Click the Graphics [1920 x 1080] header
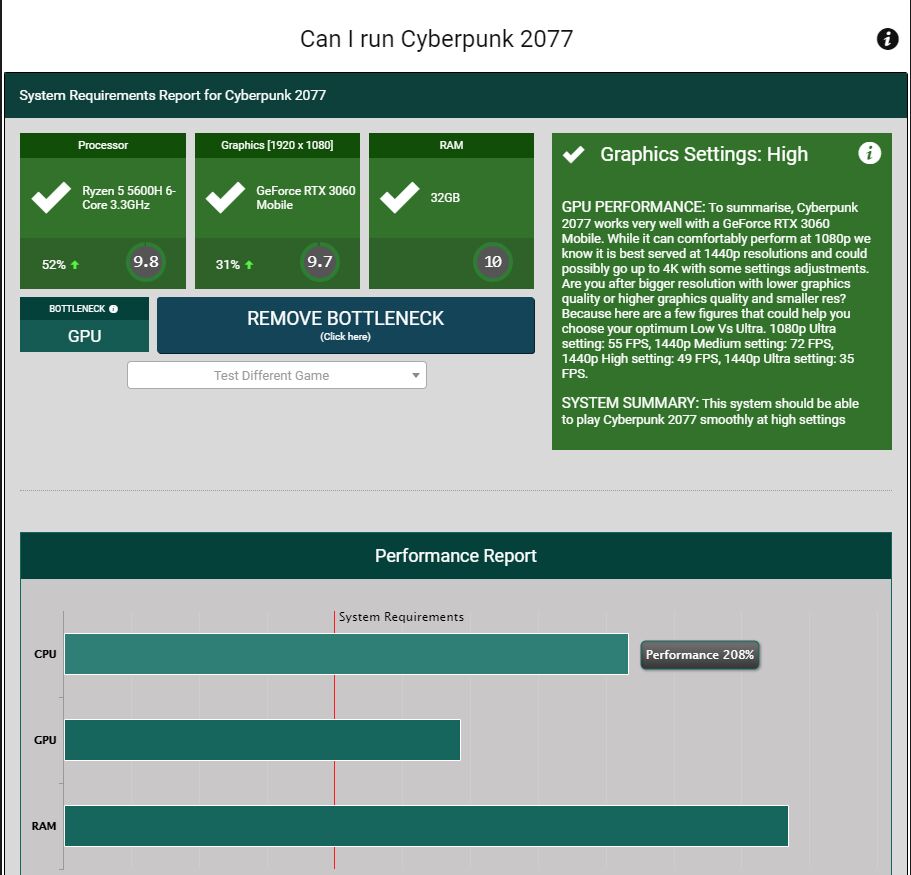This screenshot has height=875, width=911. coord(277,145)
